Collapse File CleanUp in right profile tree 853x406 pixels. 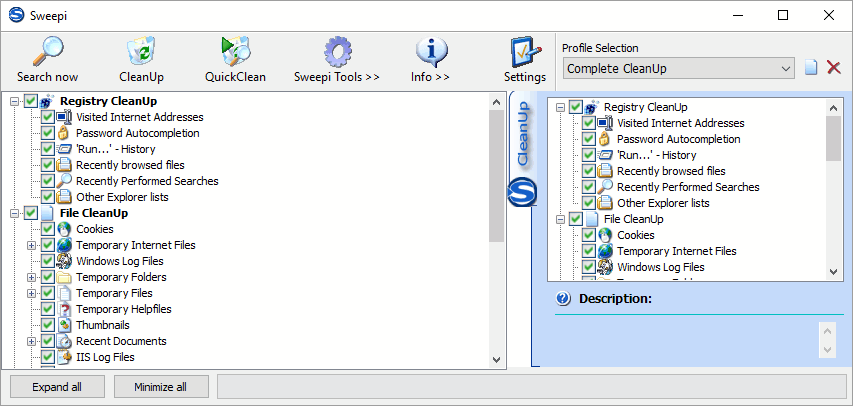560,219
